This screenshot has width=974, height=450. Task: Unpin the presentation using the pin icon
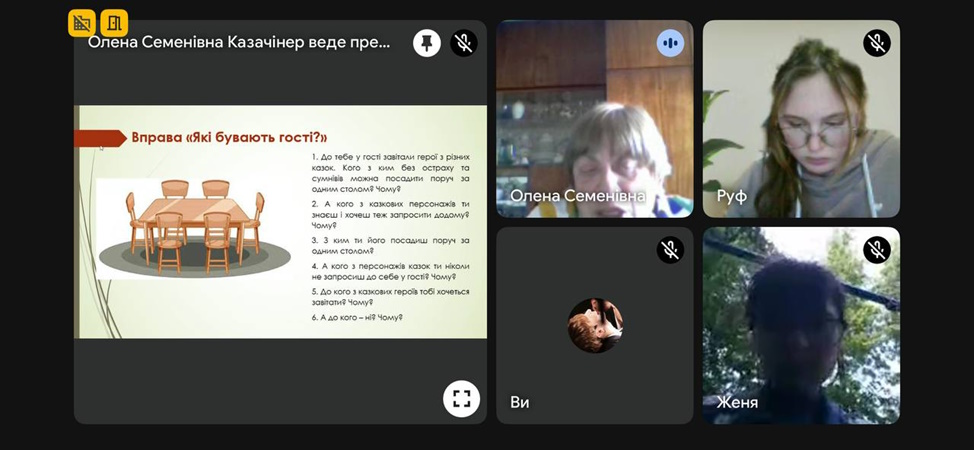tap(427, 44)
